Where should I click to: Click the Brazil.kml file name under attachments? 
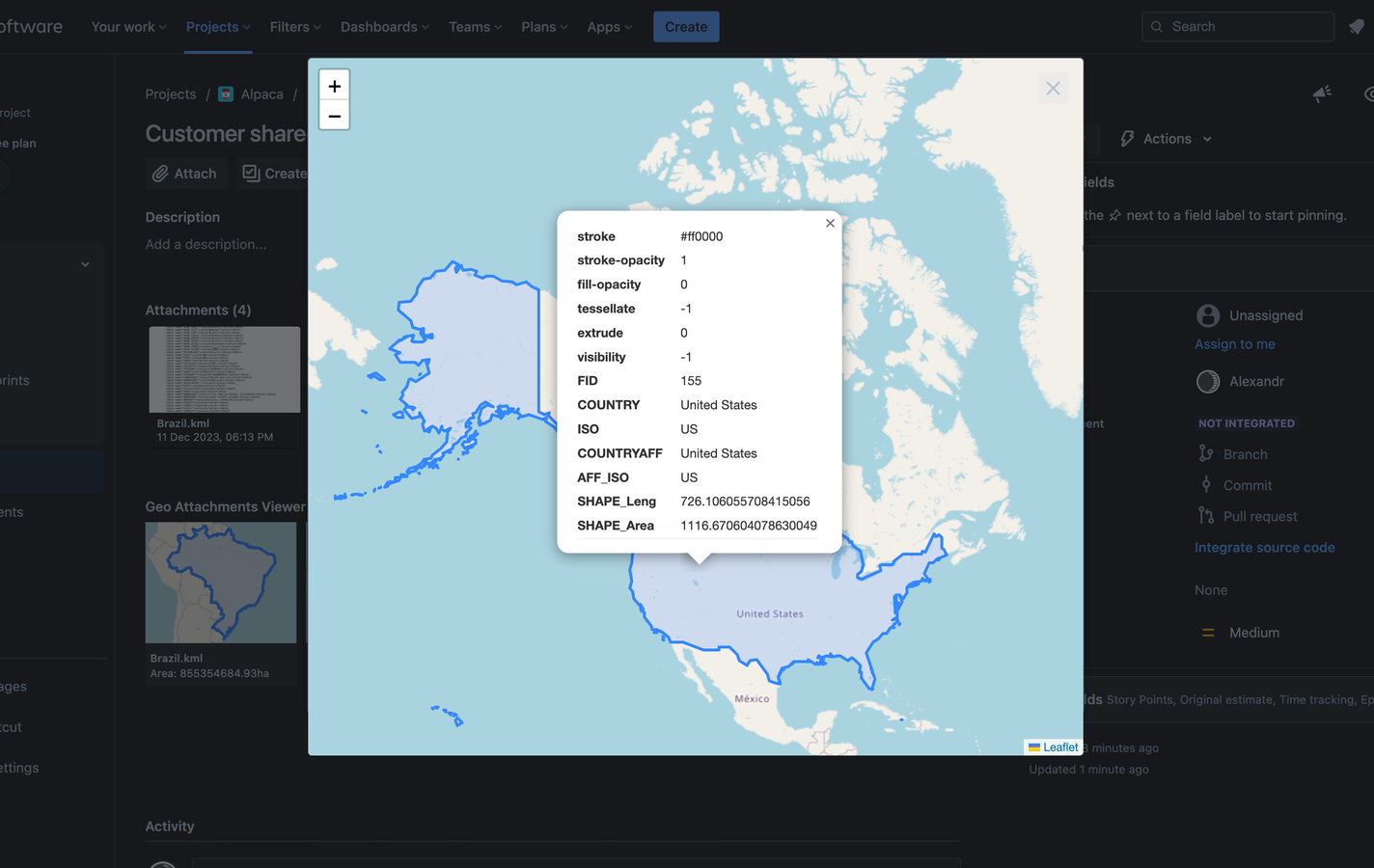183,423
